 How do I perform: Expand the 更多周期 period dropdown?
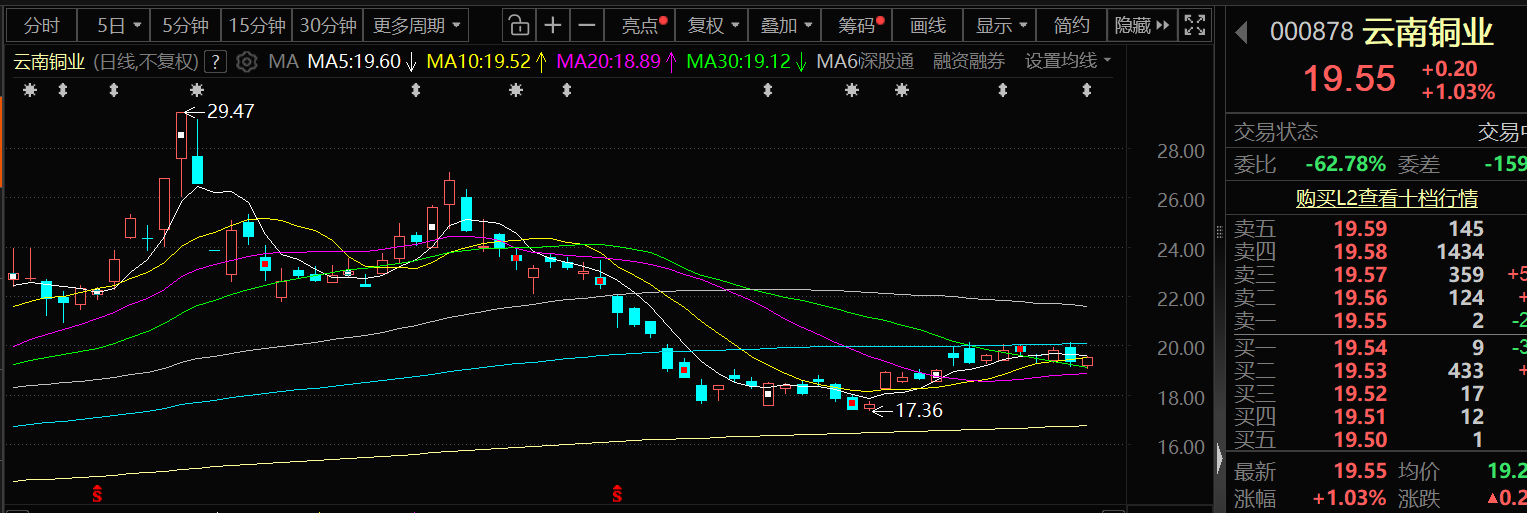[x=418, y=25]
